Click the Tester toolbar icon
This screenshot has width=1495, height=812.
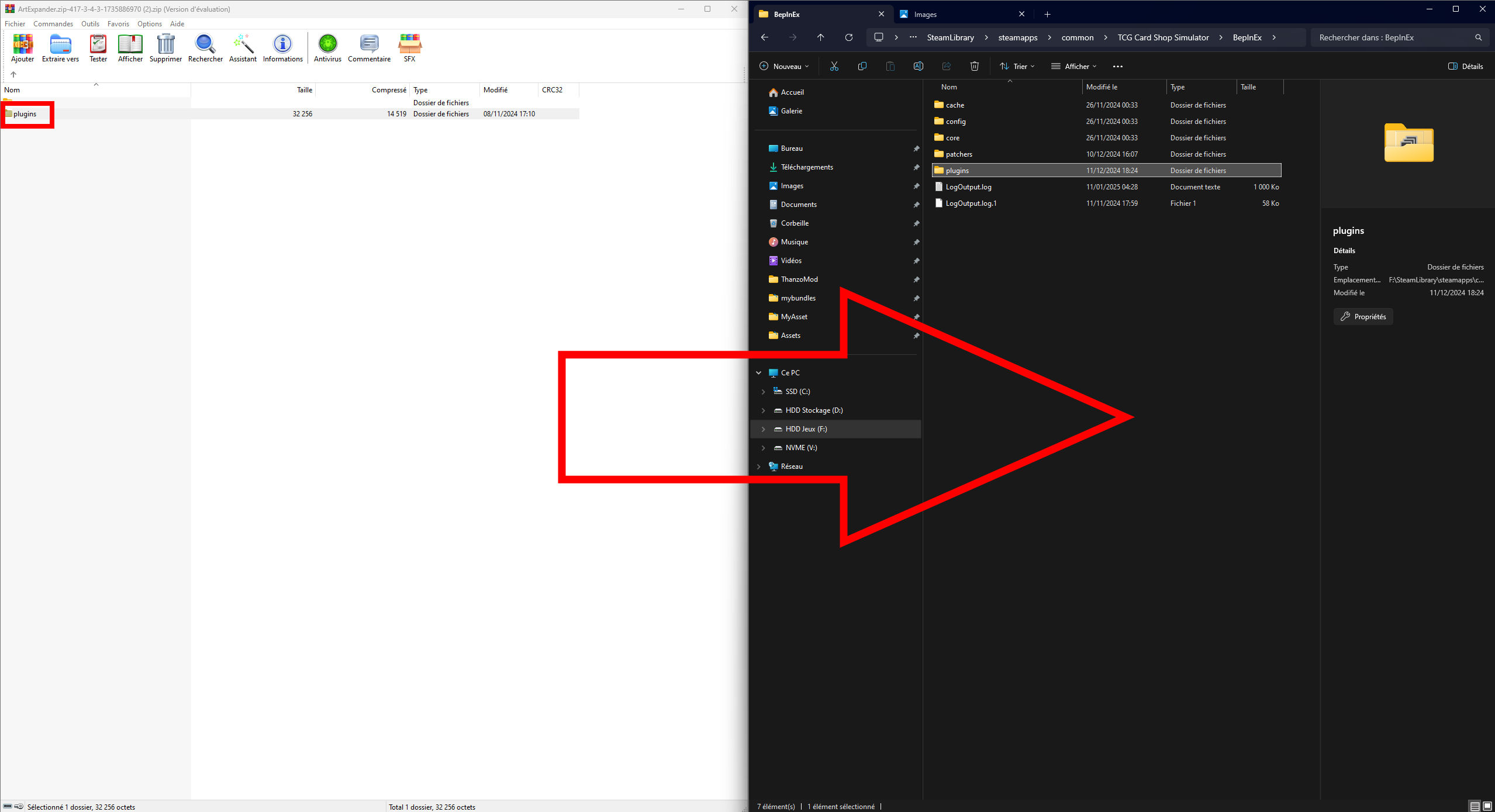pos(98,44)
